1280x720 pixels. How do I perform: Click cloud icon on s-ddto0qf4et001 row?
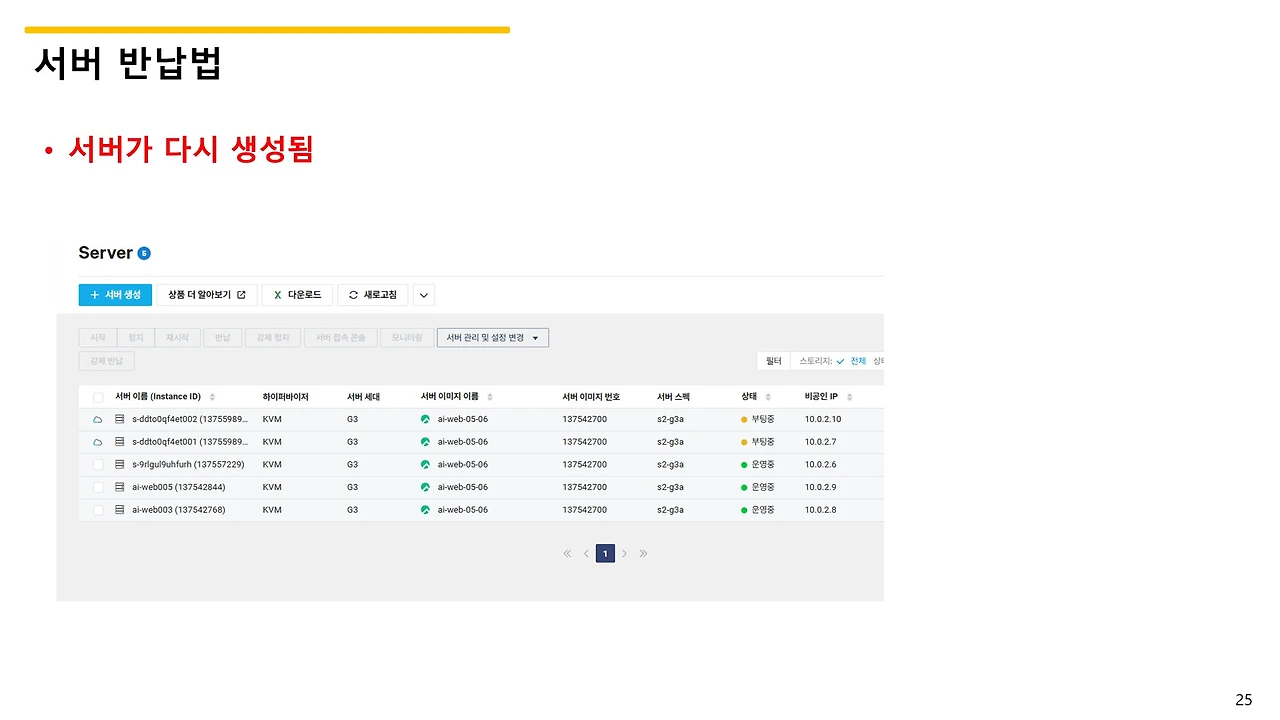click(x=98, y=442)
